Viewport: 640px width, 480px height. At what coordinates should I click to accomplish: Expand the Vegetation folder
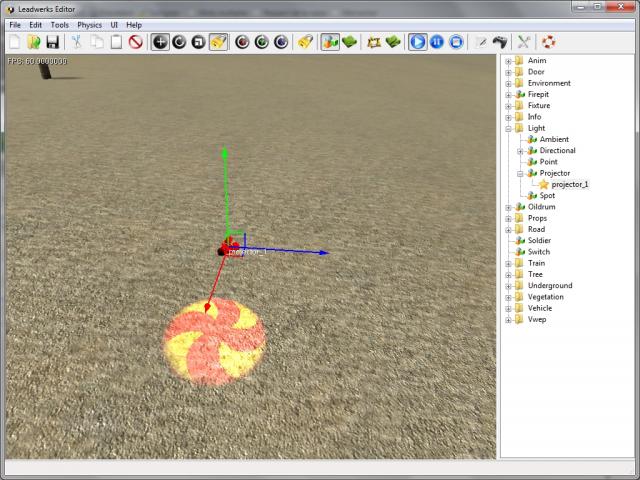coord(508,297)
